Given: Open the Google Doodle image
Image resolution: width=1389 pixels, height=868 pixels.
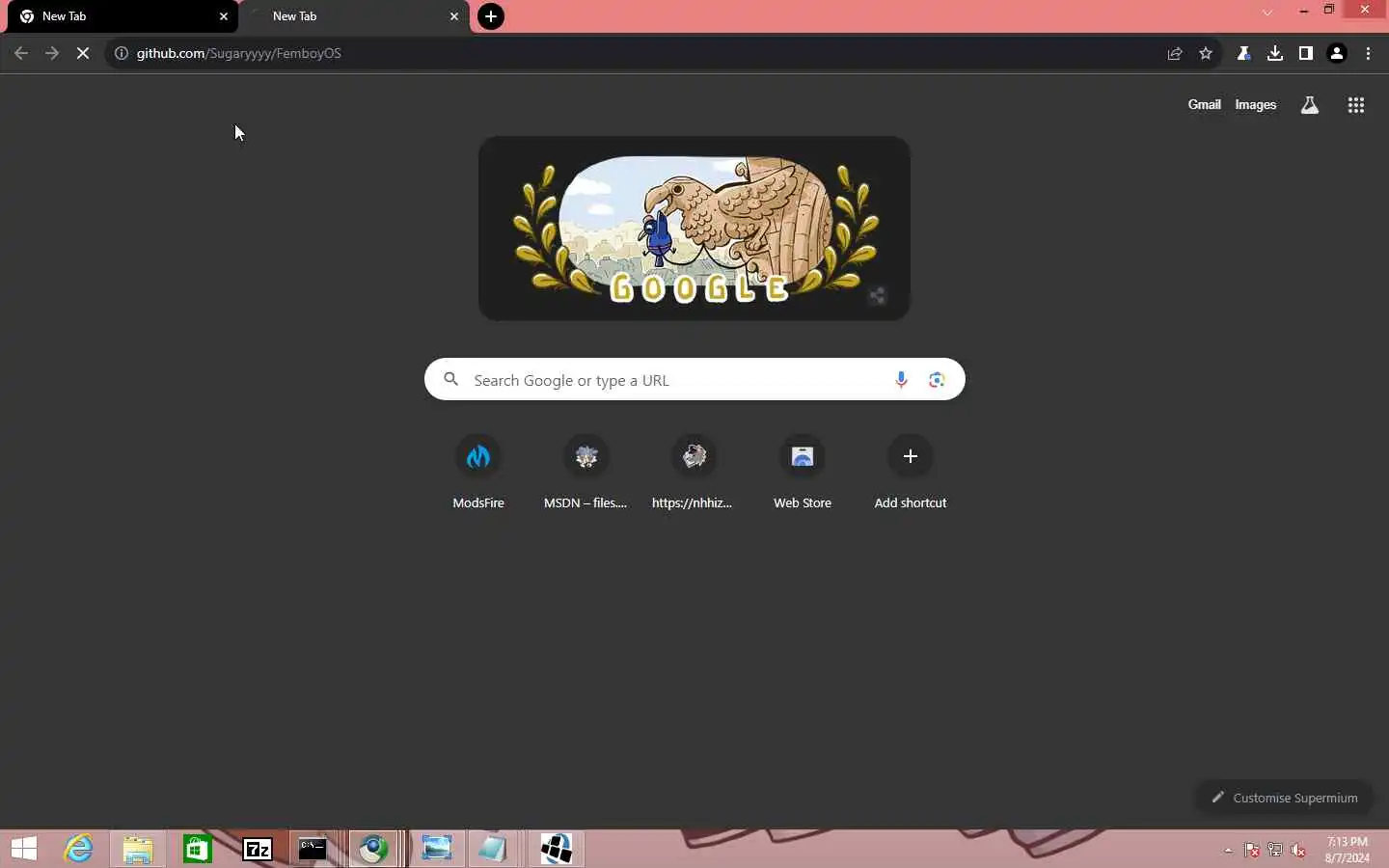Looking at the screenshot, I should (694, 229).
